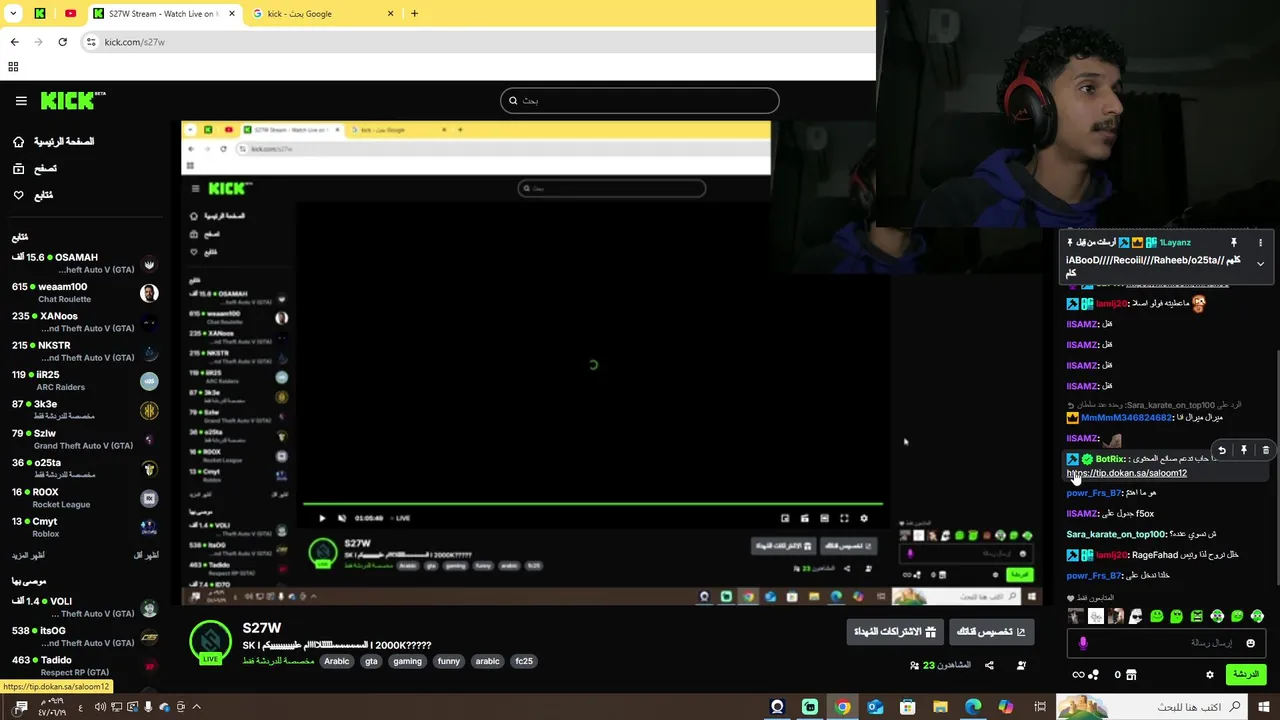Viewport: 1280px width, 720px height.
Task: Open pinned message three-dot options
Action: [1260, 242]
